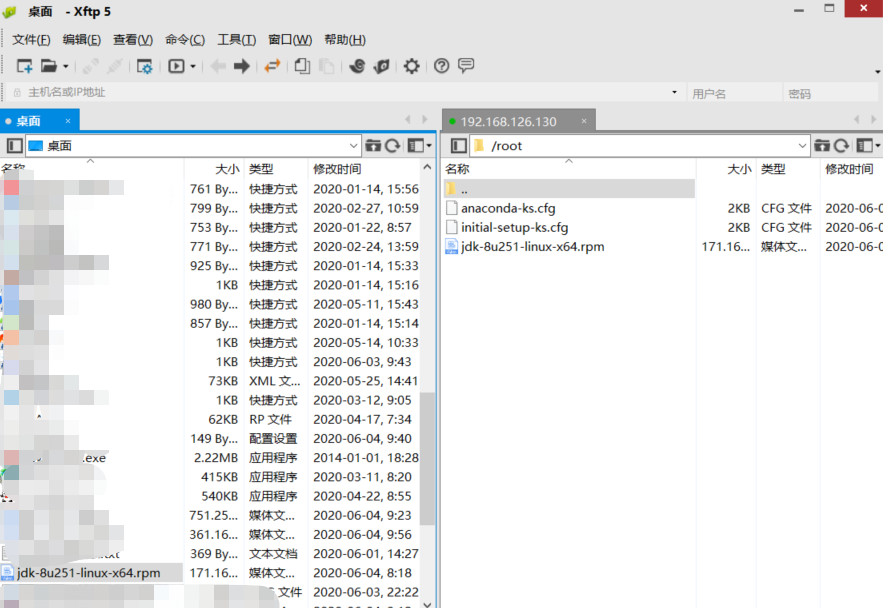The width and height of the screenshot is (883, 608).
Task: Open the remote pane view layout dropdown
Action: point(868,146)
